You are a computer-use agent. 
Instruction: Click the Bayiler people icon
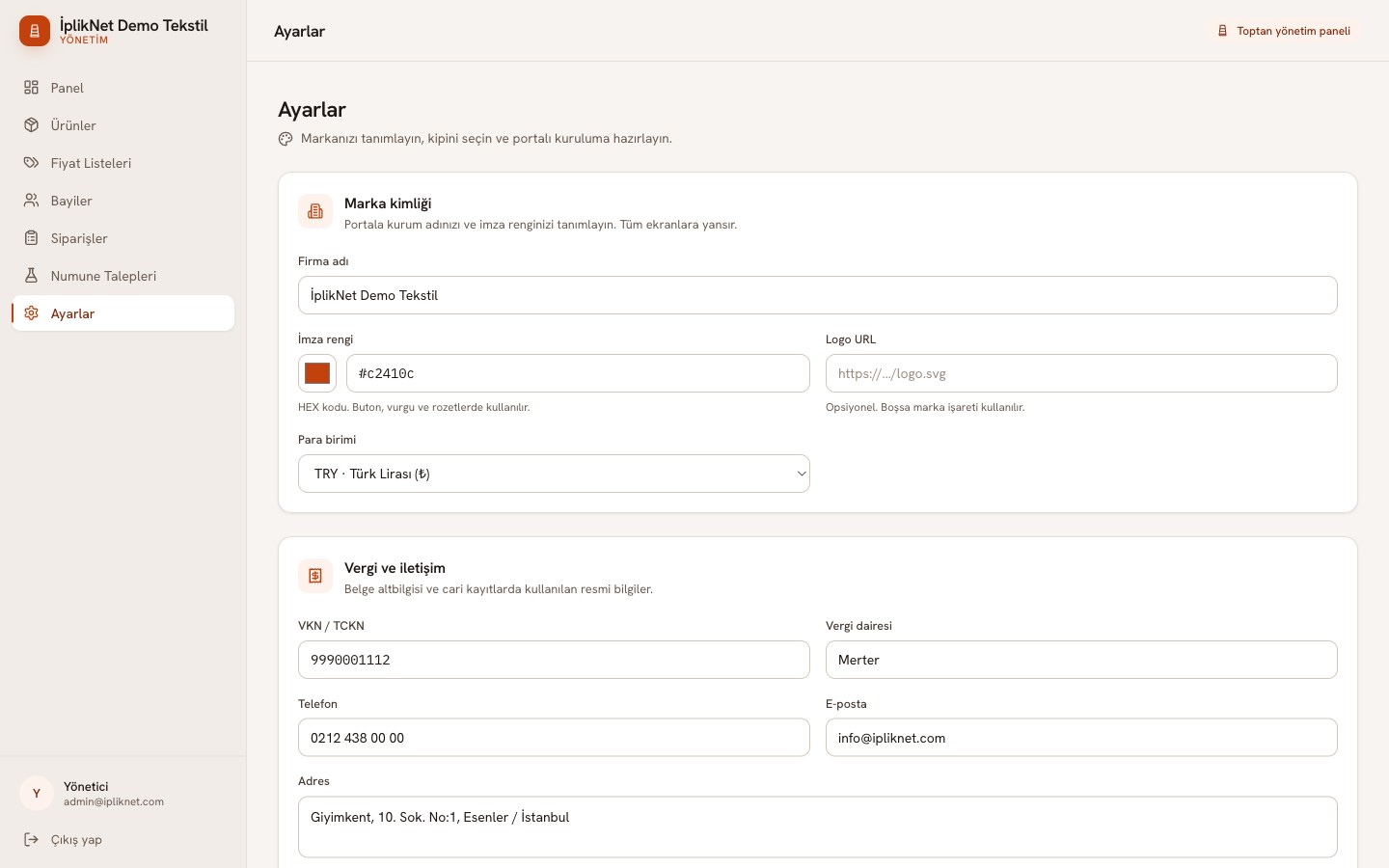[31, 201]
